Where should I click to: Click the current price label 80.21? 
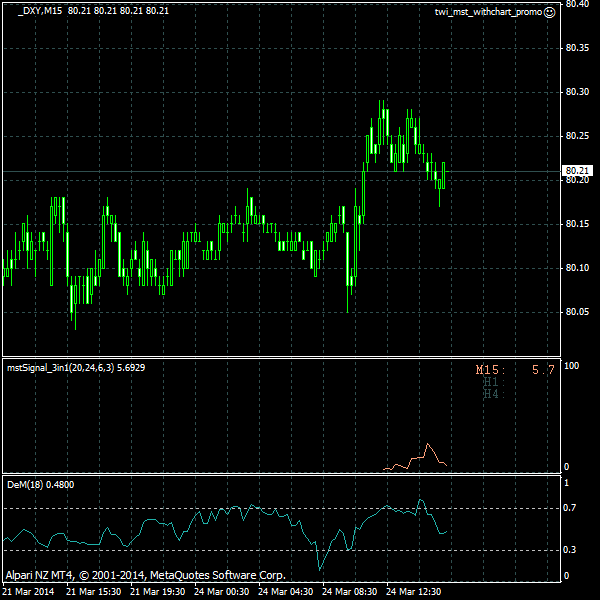point(577,170)
